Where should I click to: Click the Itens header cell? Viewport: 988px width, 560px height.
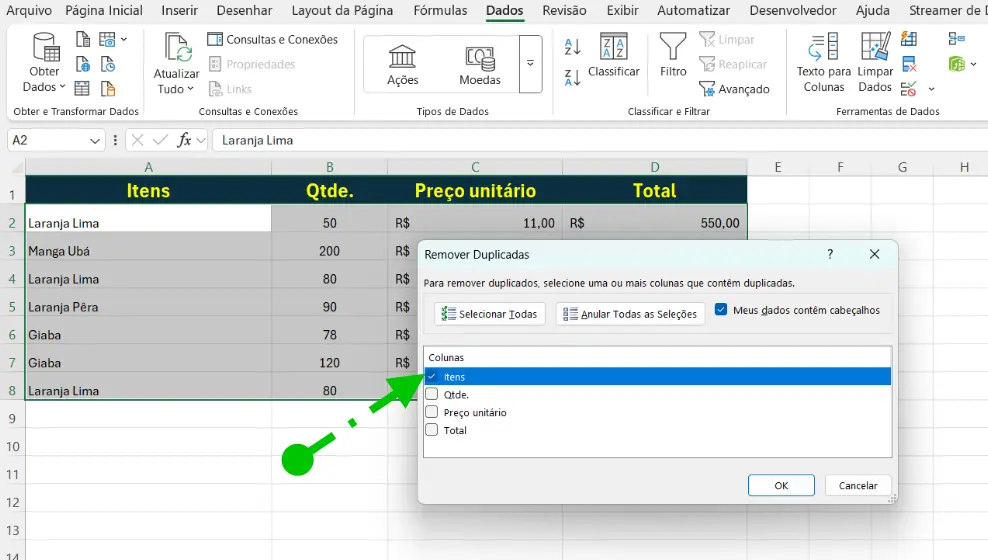(x=149, y=190)
